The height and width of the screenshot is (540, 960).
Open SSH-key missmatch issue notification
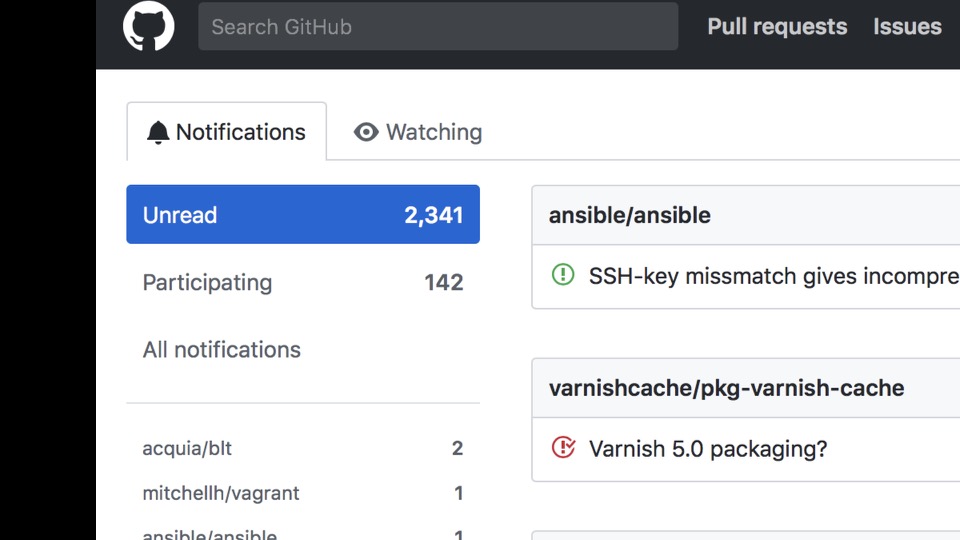pos(774,276)
